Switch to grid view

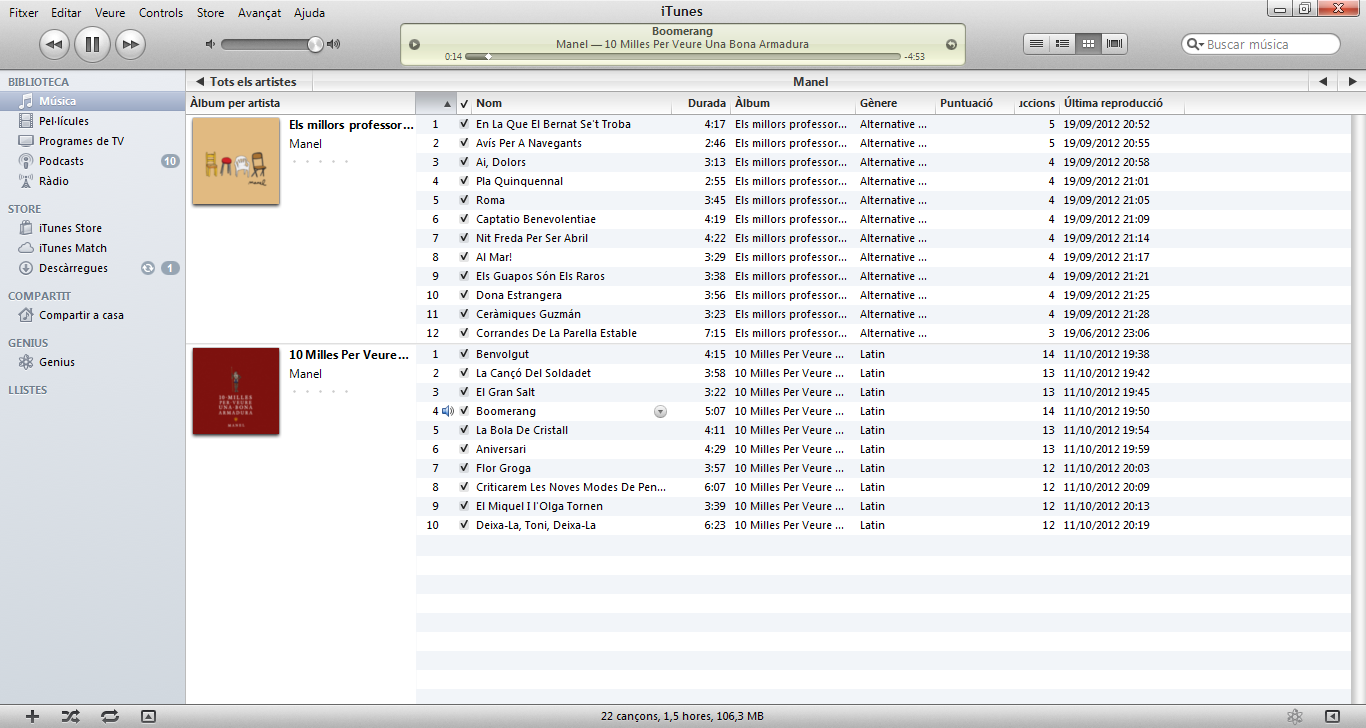tap(1088, 44)
